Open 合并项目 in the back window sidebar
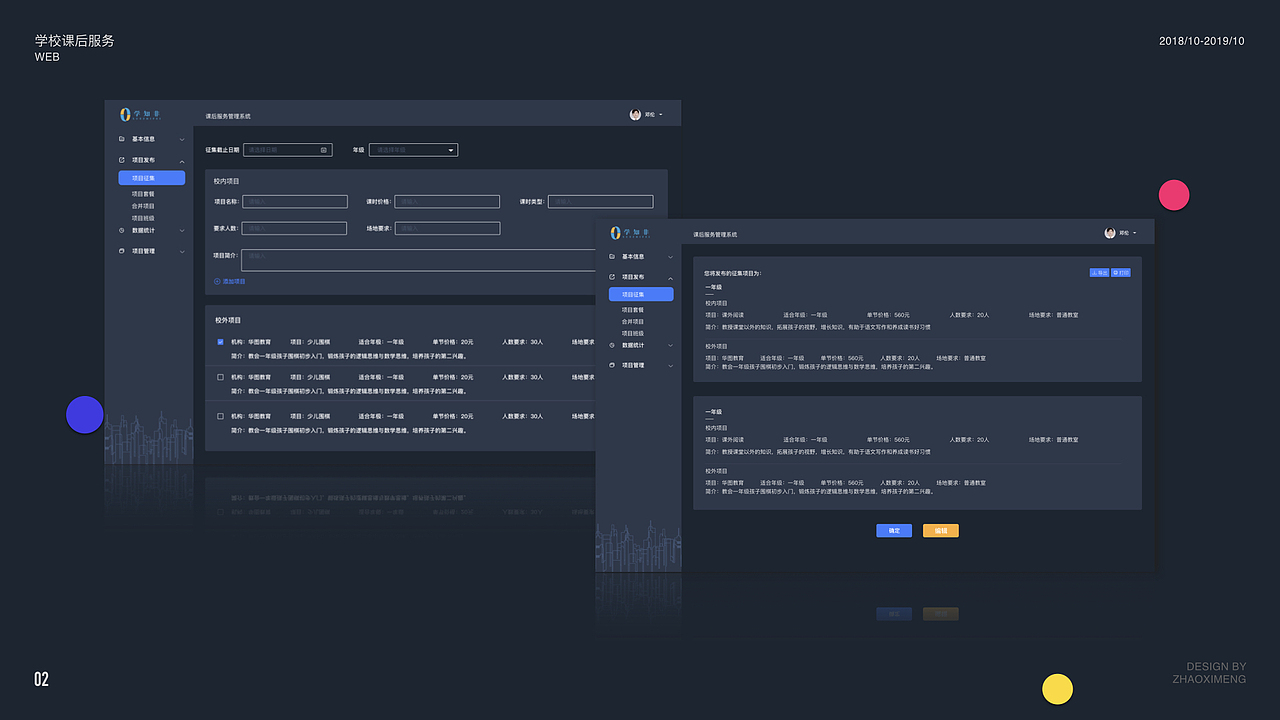Viewport: 1280px width, 720px height. pos(143,206)
